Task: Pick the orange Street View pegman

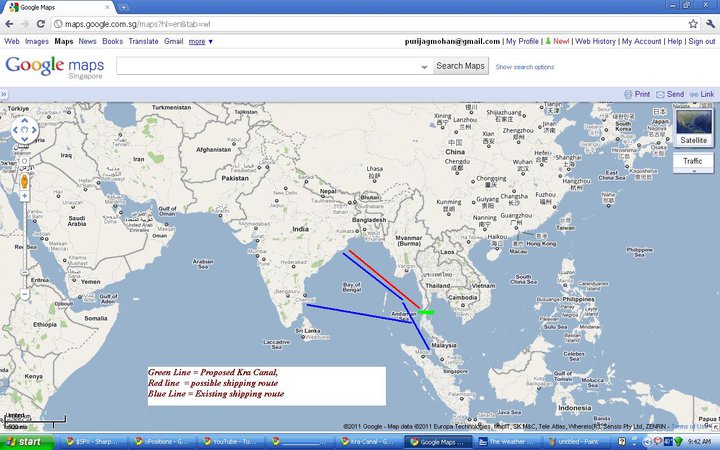Action: click(25, 181)
